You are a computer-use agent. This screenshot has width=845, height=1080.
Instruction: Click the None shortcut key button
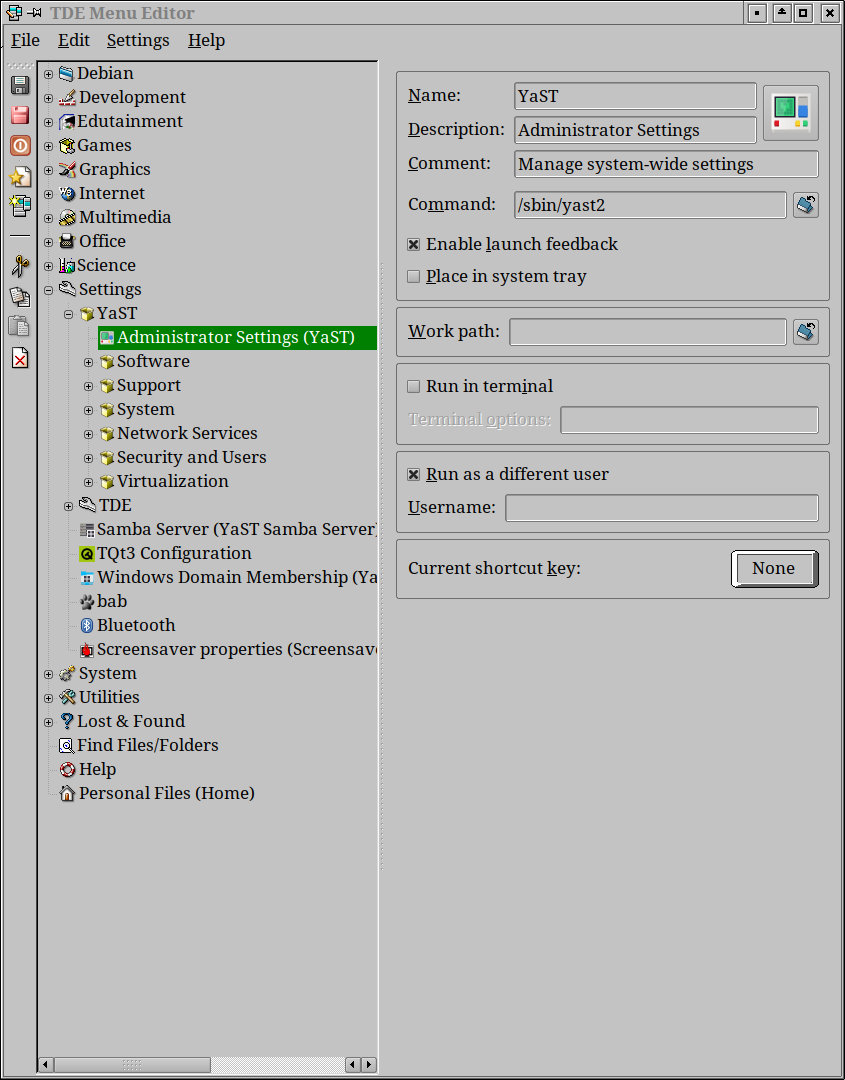click(775, 568)
